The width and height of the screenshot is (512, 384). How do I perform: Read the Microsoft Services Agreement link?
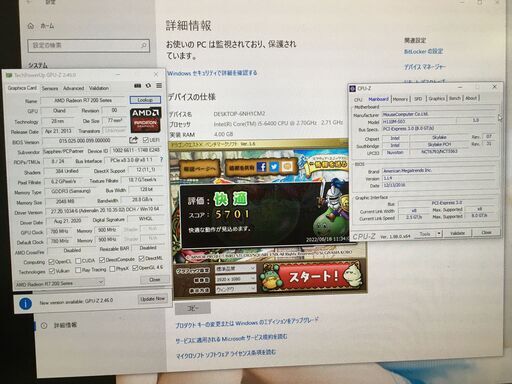pos(231,339)
